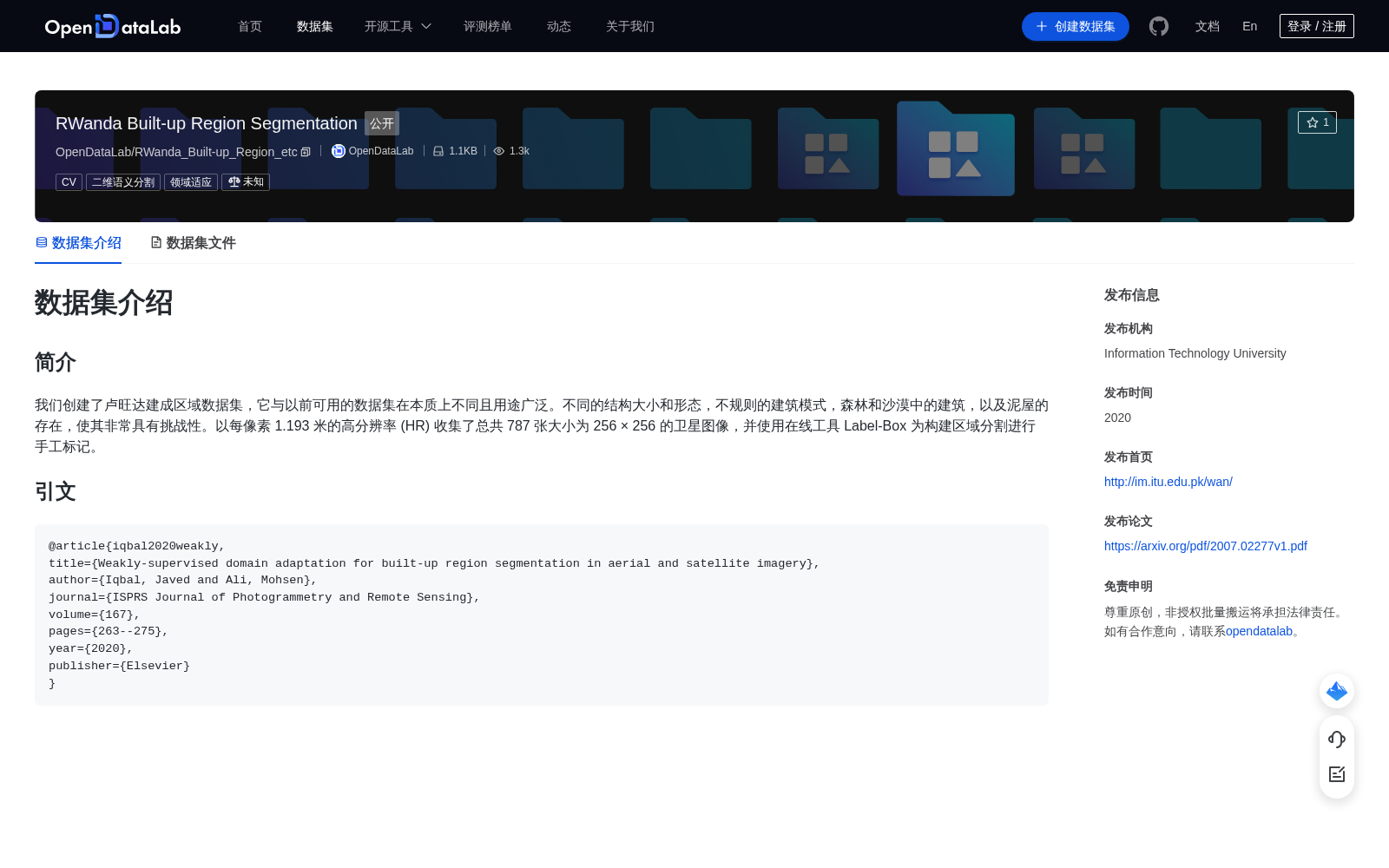Click the database icon on 数据集介绍 tab
The image size is (1389, 868).
pos(42,242)
